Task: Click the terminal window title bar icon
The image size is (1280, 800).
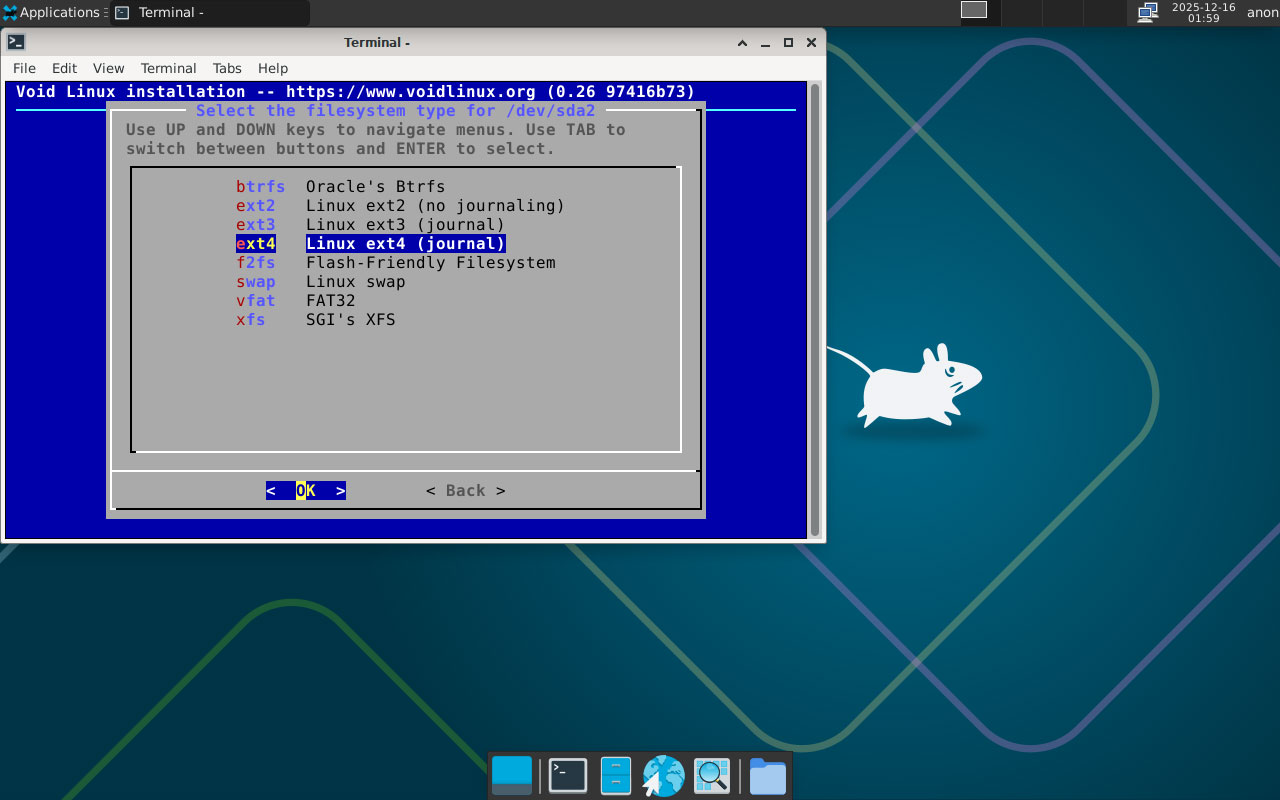Action: coord(16,42)
